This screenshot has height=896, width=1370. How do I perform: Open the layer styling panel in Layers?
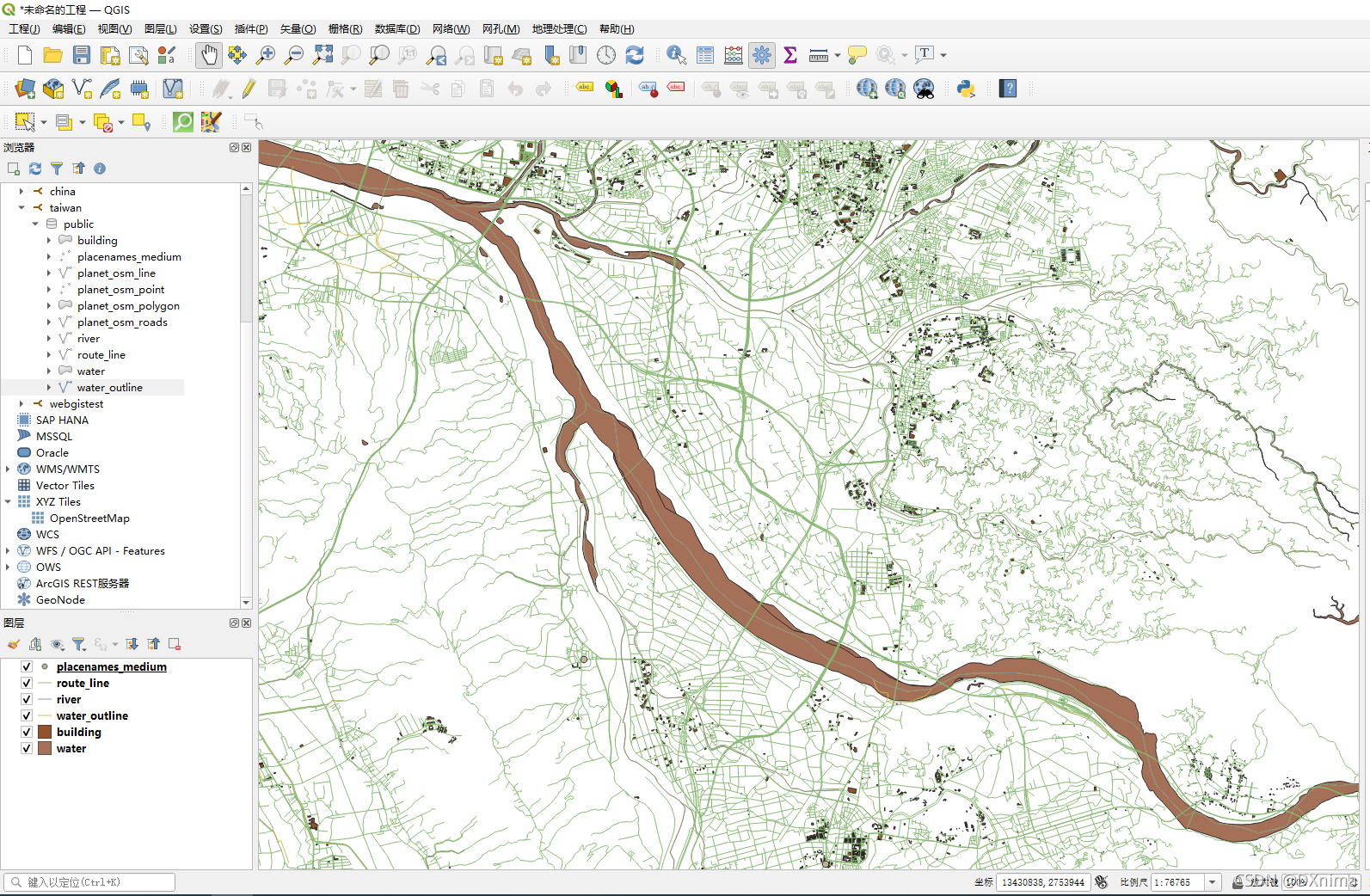[x=14, y=644]
